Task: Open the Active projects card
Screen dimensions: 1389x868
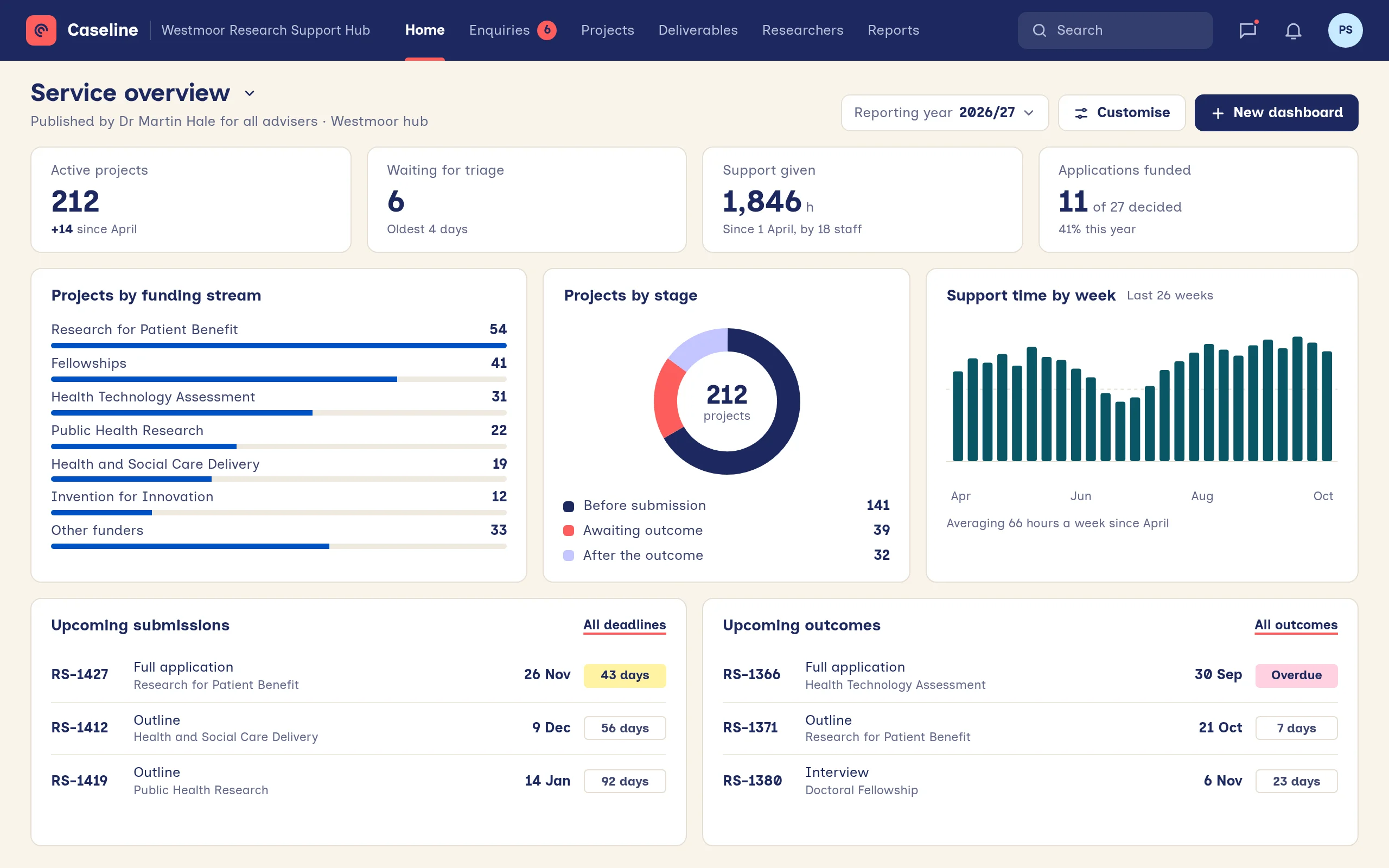Action: pos(190,199)
